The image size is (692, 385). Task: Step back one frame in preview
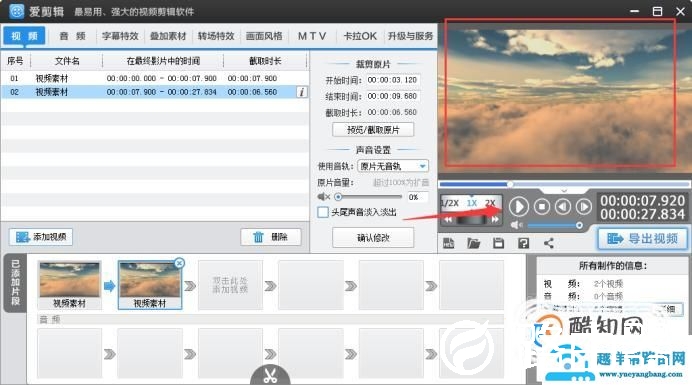coord(563,207)
